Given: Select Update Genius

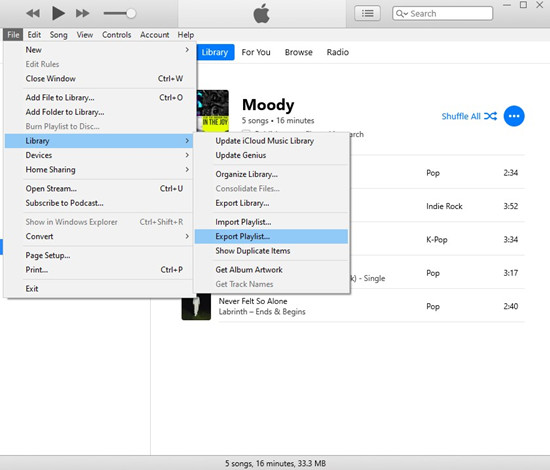Looking at the screenshot, I should pos(271,155).
